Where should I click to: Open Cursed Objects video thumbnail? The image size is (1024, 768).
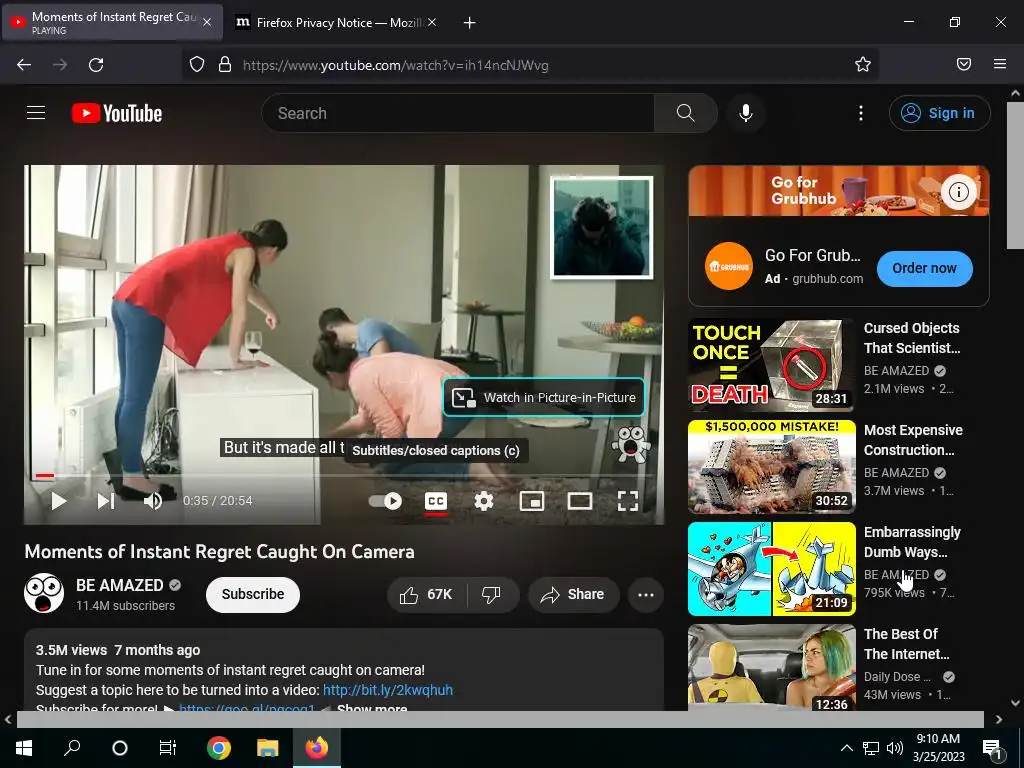[x=771, y=364]
